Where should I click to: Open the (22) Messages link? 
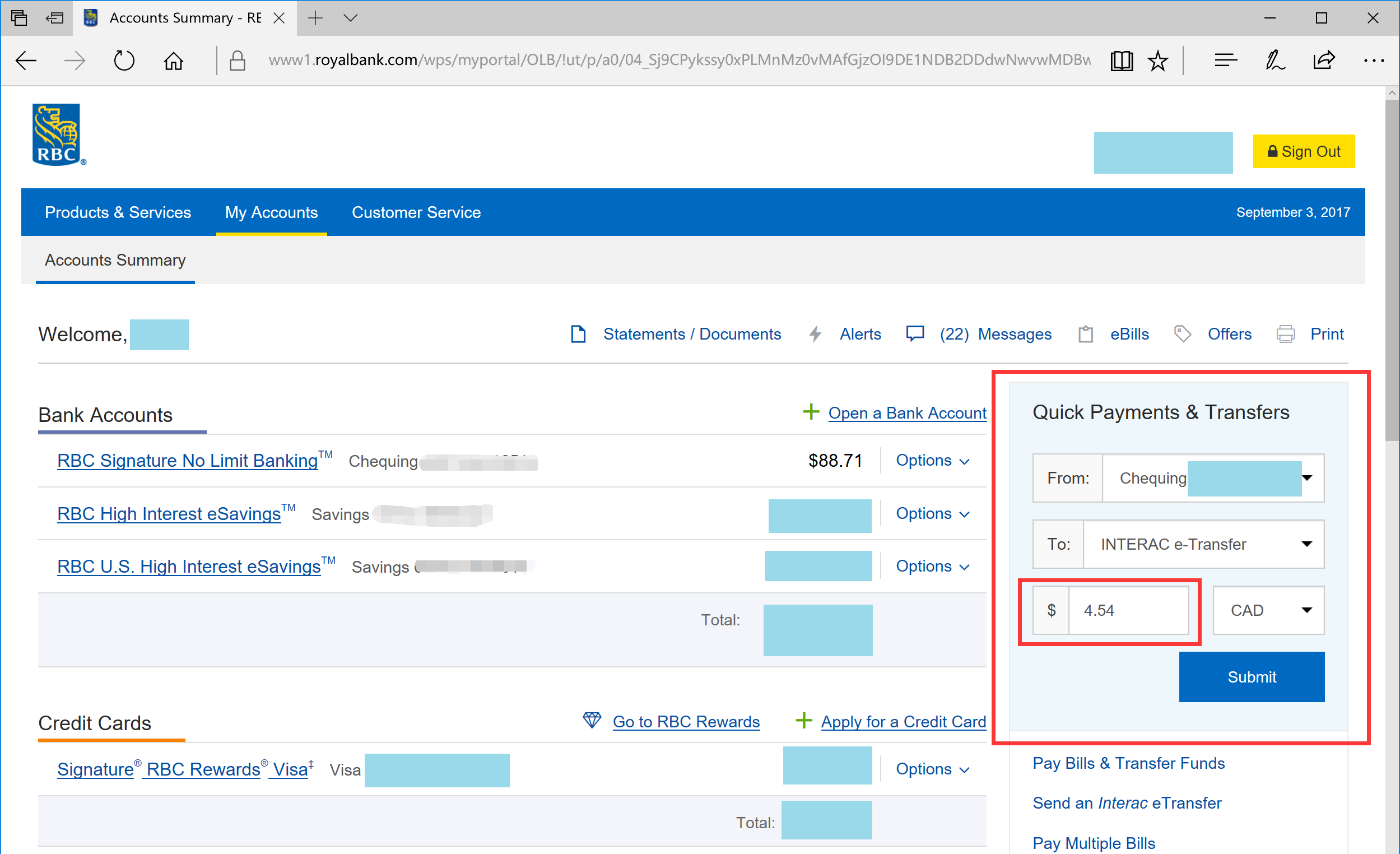click(996, 334)
